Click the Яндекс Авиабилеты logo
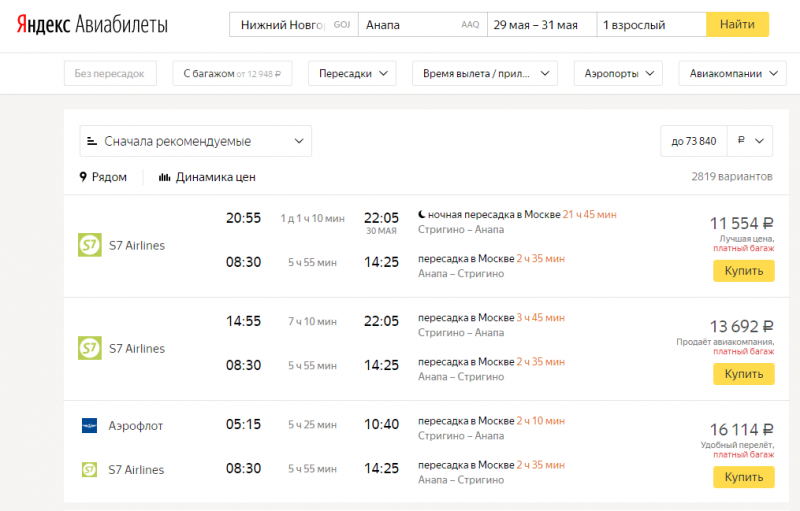This screenshot has width=800, height=511. coord(92,24)
